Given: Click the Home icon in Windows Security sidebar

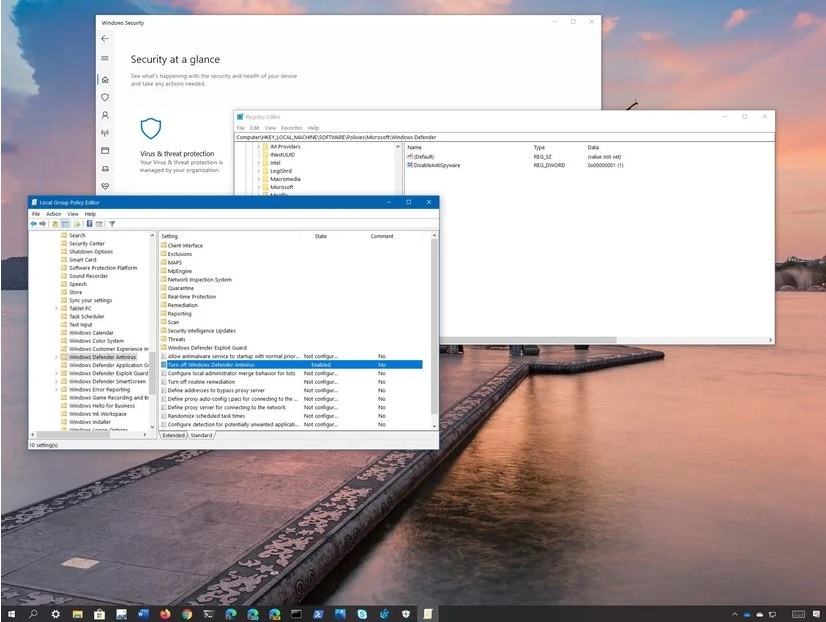Looking at the screenshot, I should (105, 79).
